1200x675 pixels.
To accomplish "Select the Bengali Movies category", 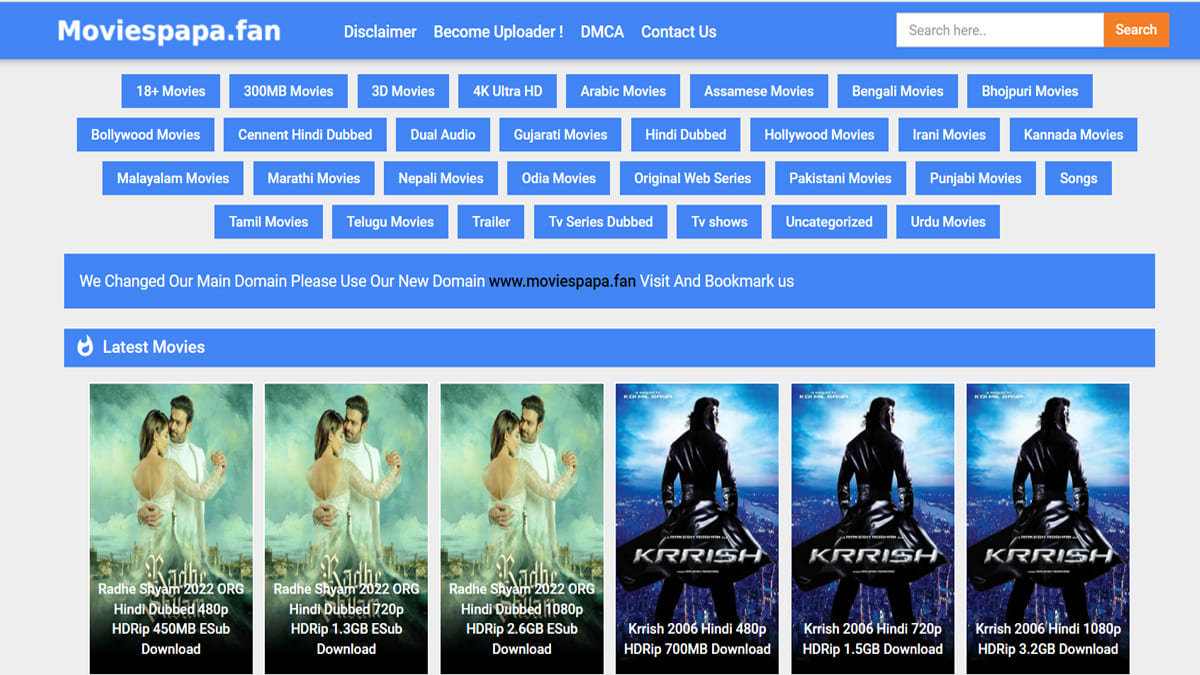I will point(898,91).
